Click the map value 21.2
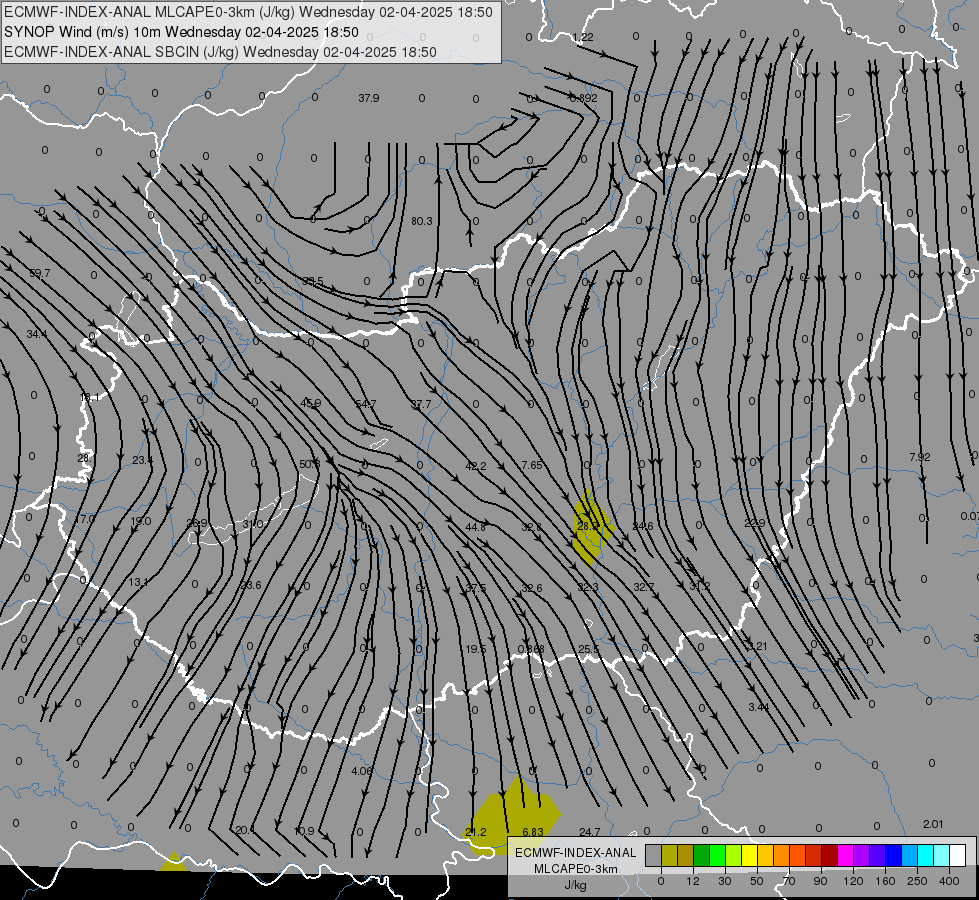This screenshot has height=900, width=979. click(476, 832)
